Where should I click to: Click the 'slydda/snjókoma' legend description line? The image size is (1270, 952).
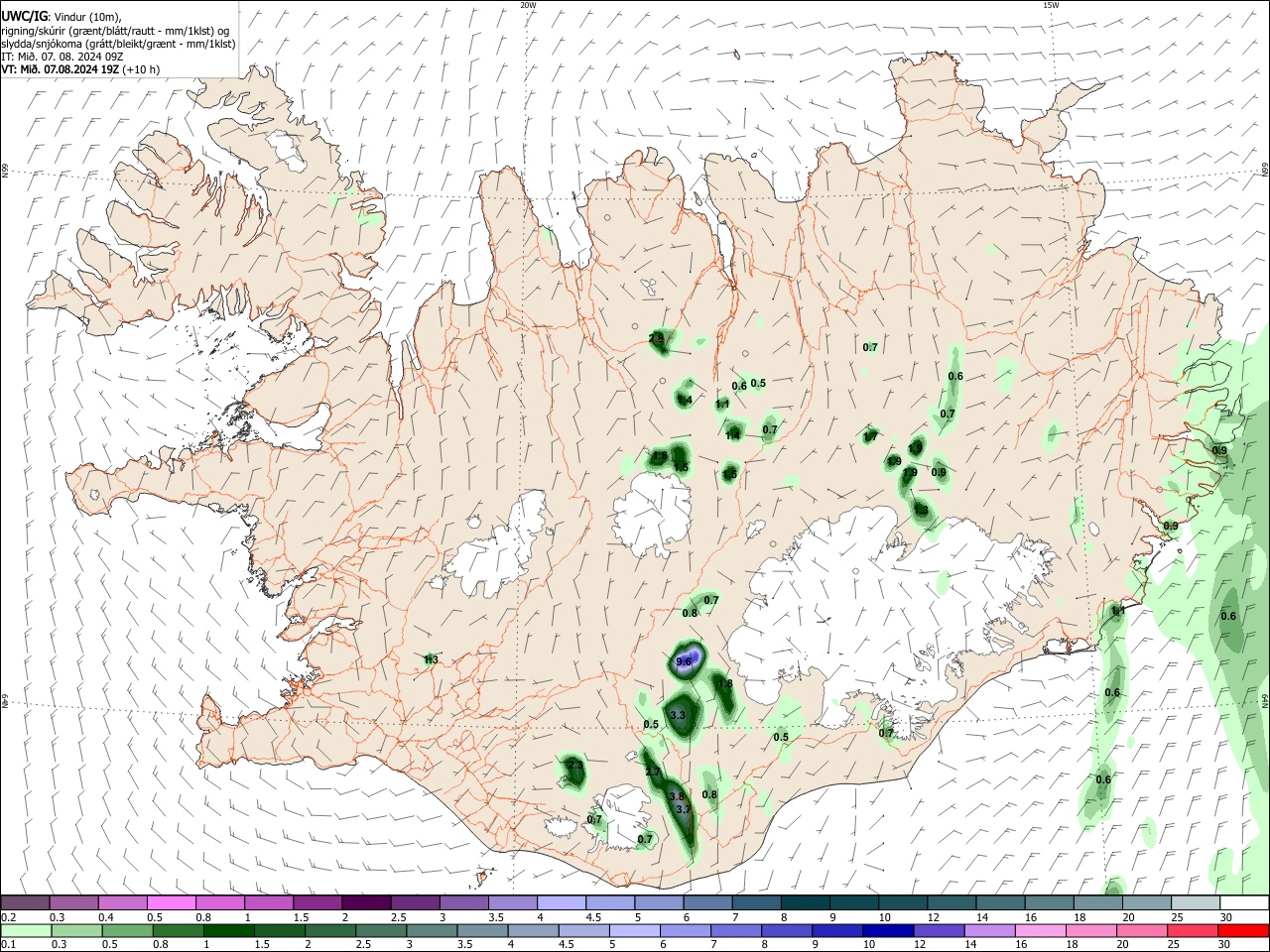pyautogui.click(x=118, y=44)
